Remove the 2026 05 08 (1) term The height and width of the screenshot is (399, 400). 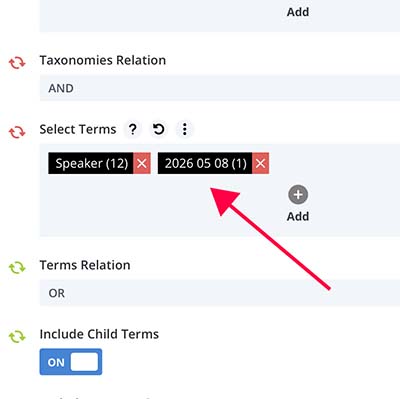260,163
